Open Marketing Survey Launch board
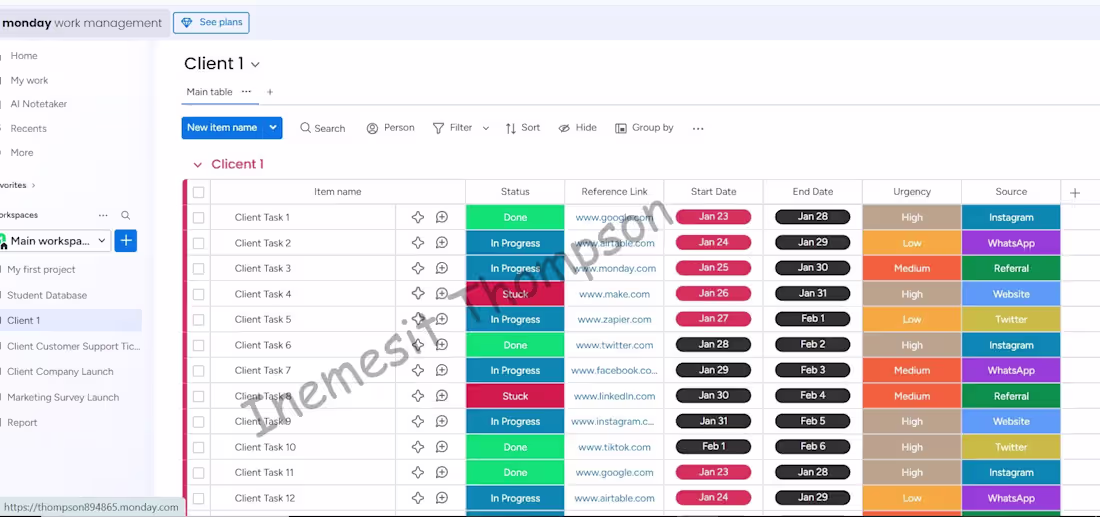Viewport: 1100px width, 517px height. point(63,397)
